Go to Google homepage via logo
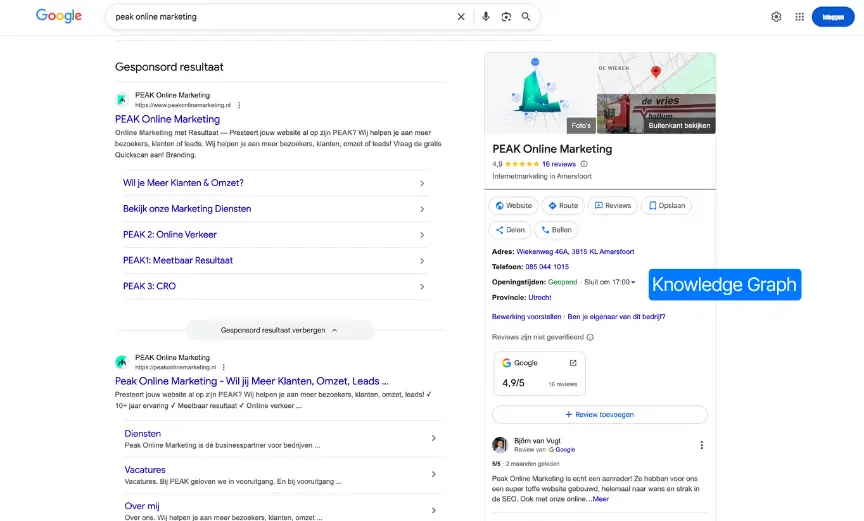This screenshot has width=864, height=521. pos(59,16)
